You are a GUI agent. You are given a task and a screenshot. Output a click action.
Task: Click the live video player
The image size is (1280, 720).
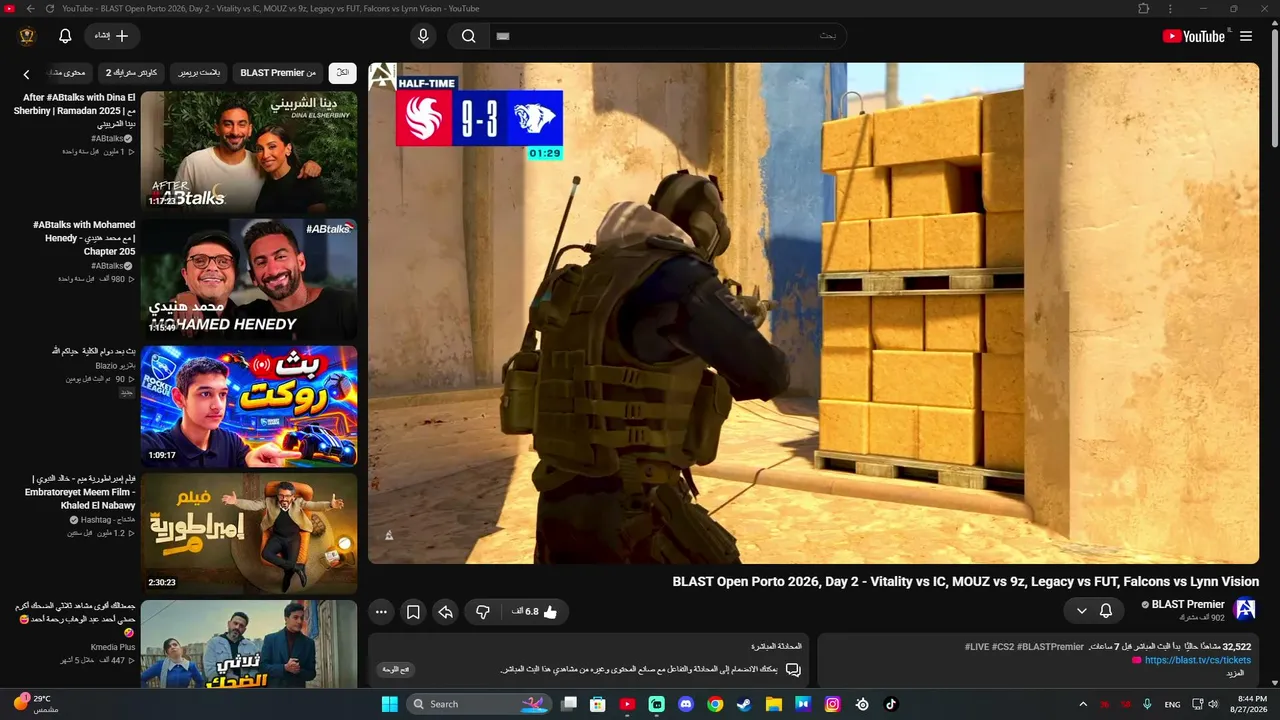tap(813, 313)
